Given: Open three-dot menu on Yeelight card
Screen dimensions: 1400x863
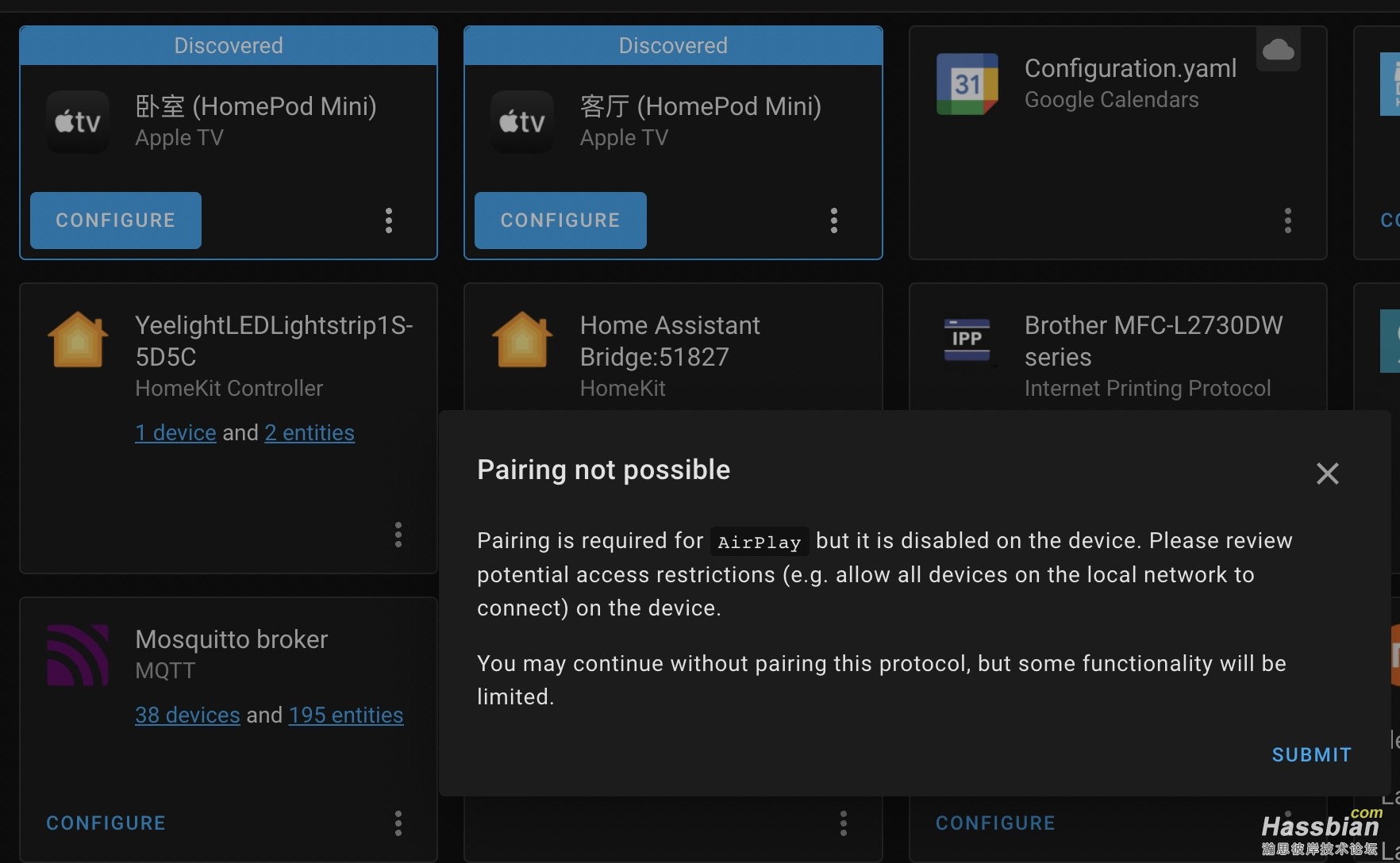Looking at the screenshot, I should (398, 535).
